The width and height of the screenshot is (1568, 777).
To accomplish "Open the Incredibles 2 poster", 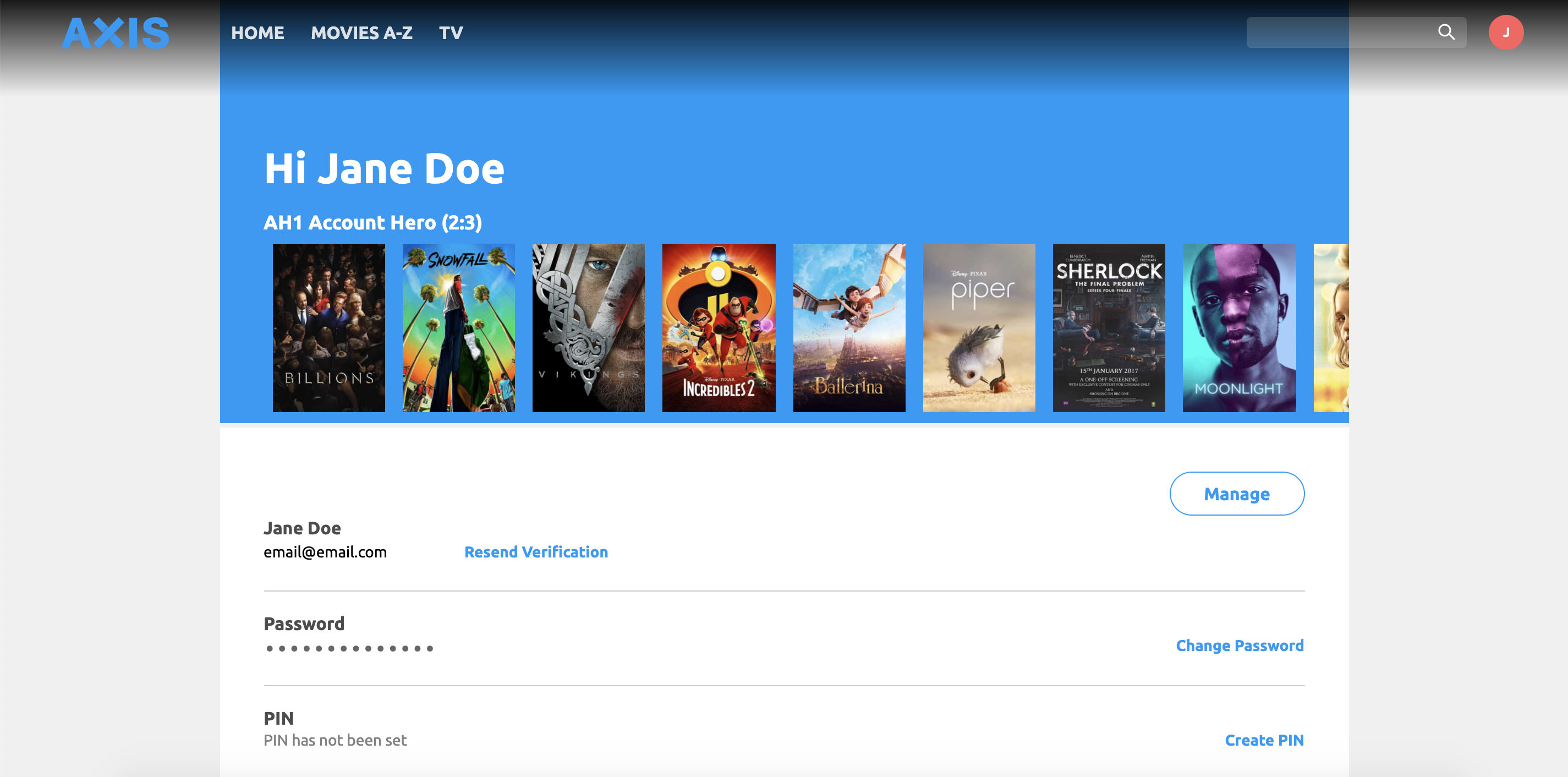I will (719, 327).
